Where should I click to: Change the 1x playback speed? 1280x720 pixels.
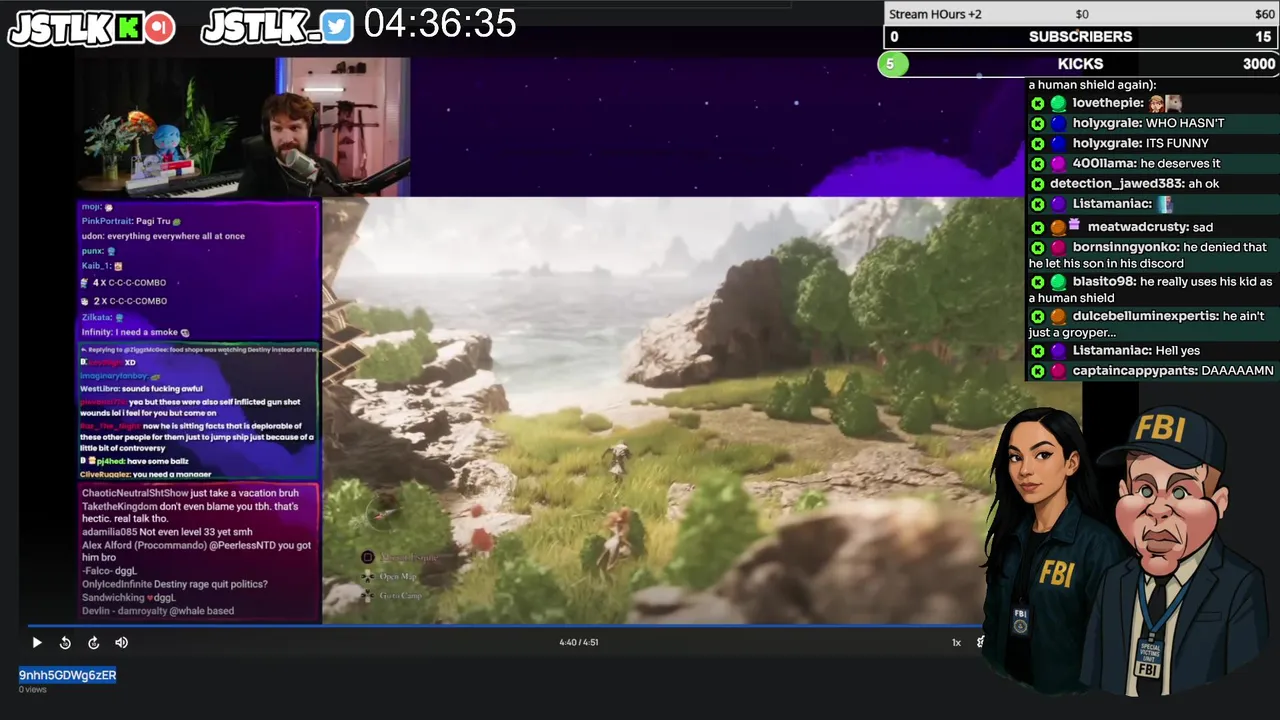956,643
